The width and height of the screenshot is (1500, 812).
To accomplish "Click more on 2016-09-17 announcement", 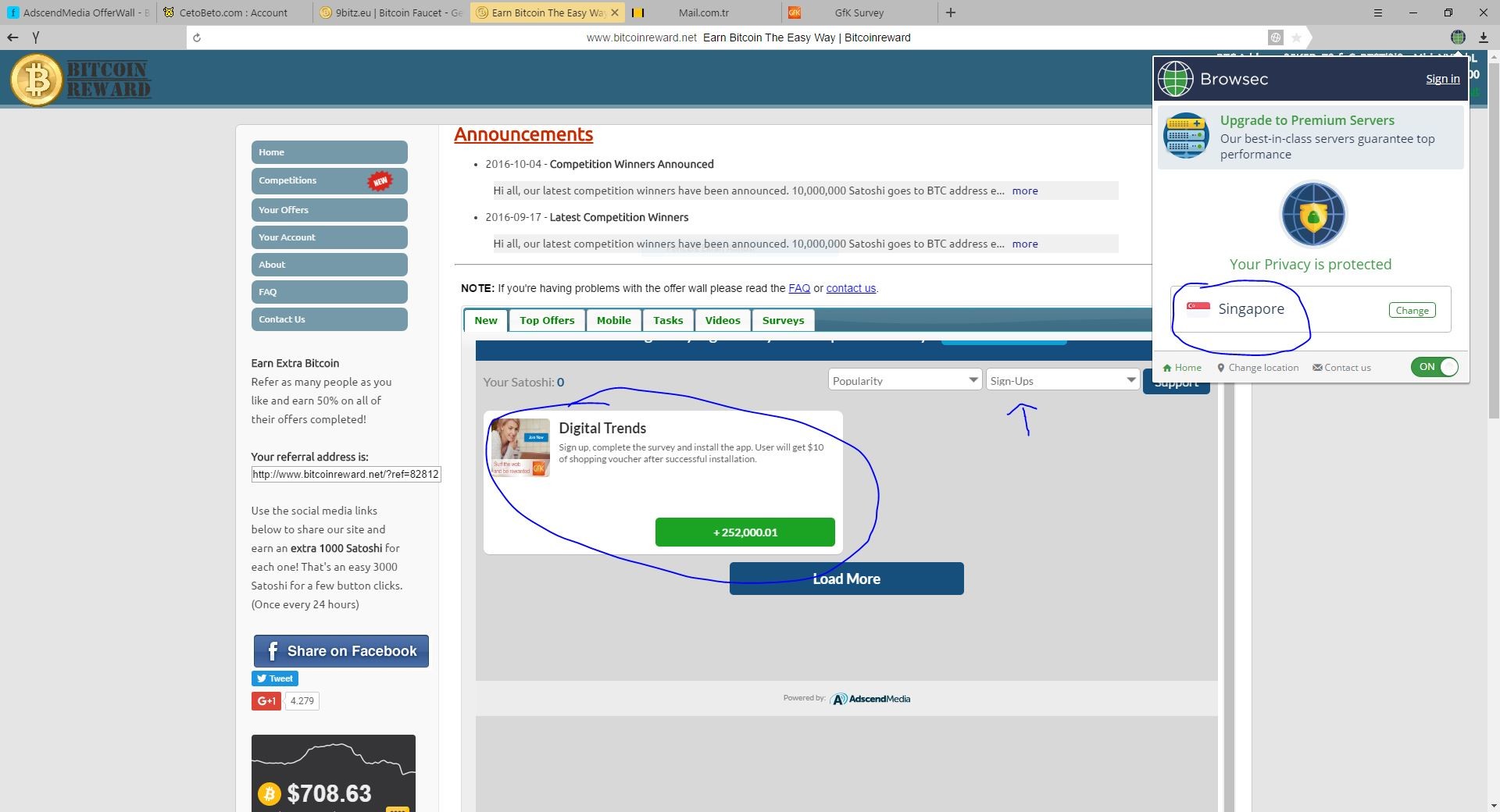I will click(1025, 244).
